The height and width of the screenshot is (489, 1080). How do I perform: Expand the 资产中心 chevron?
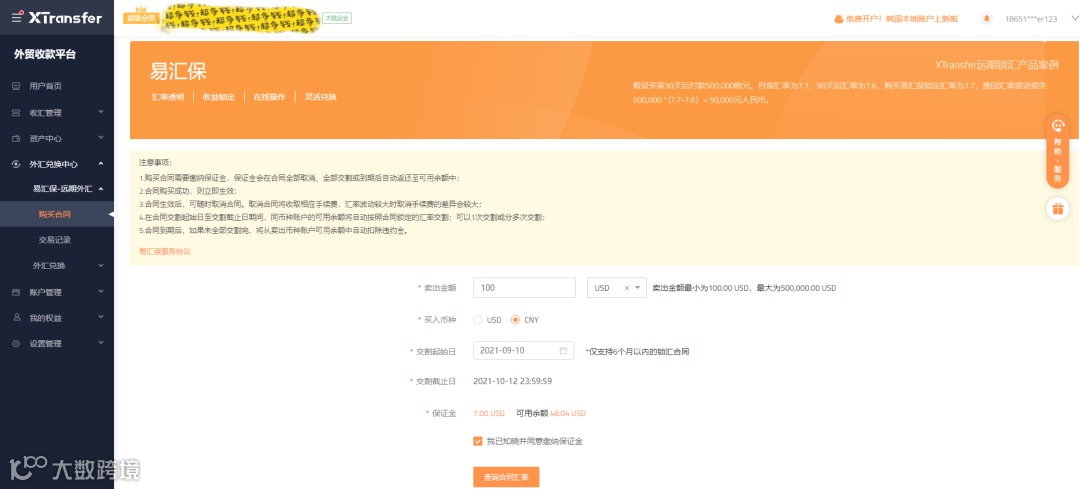101,138
